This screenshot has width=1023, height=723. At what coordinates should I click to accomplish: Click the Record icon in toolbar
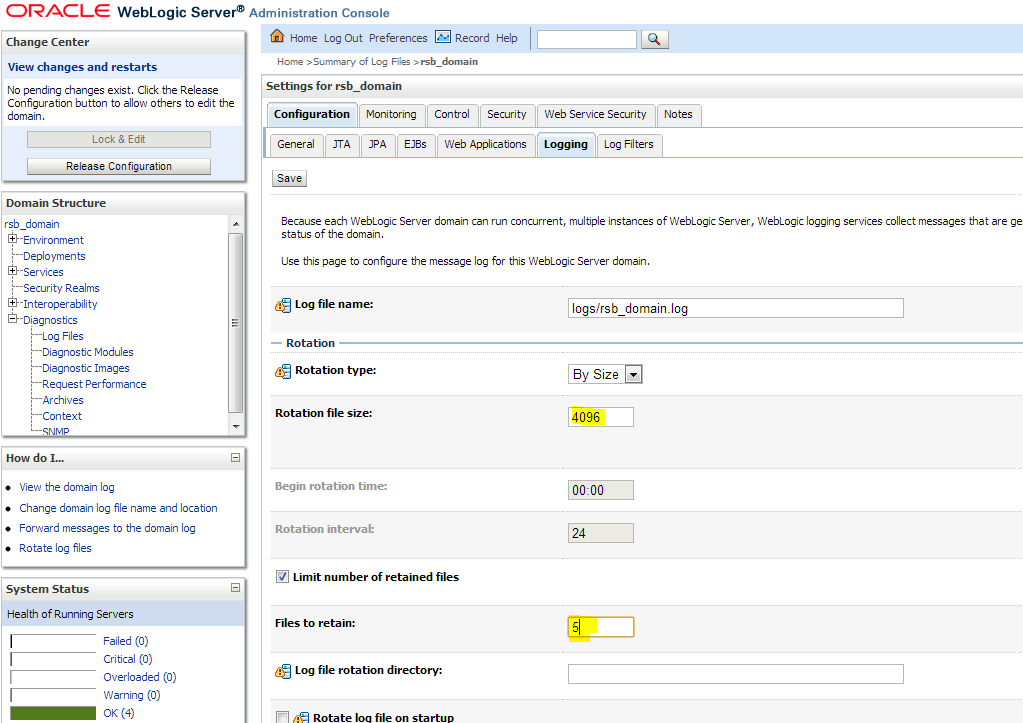click(443, 37)
